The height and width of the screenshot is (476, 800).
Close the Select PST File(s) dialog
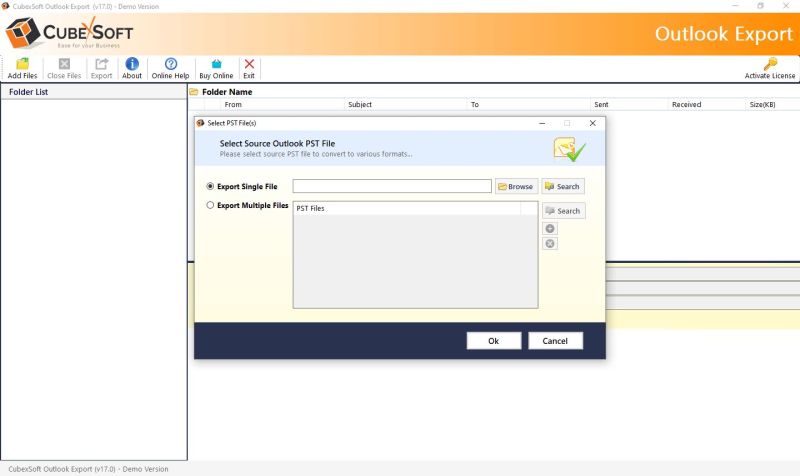click(592, 123)
